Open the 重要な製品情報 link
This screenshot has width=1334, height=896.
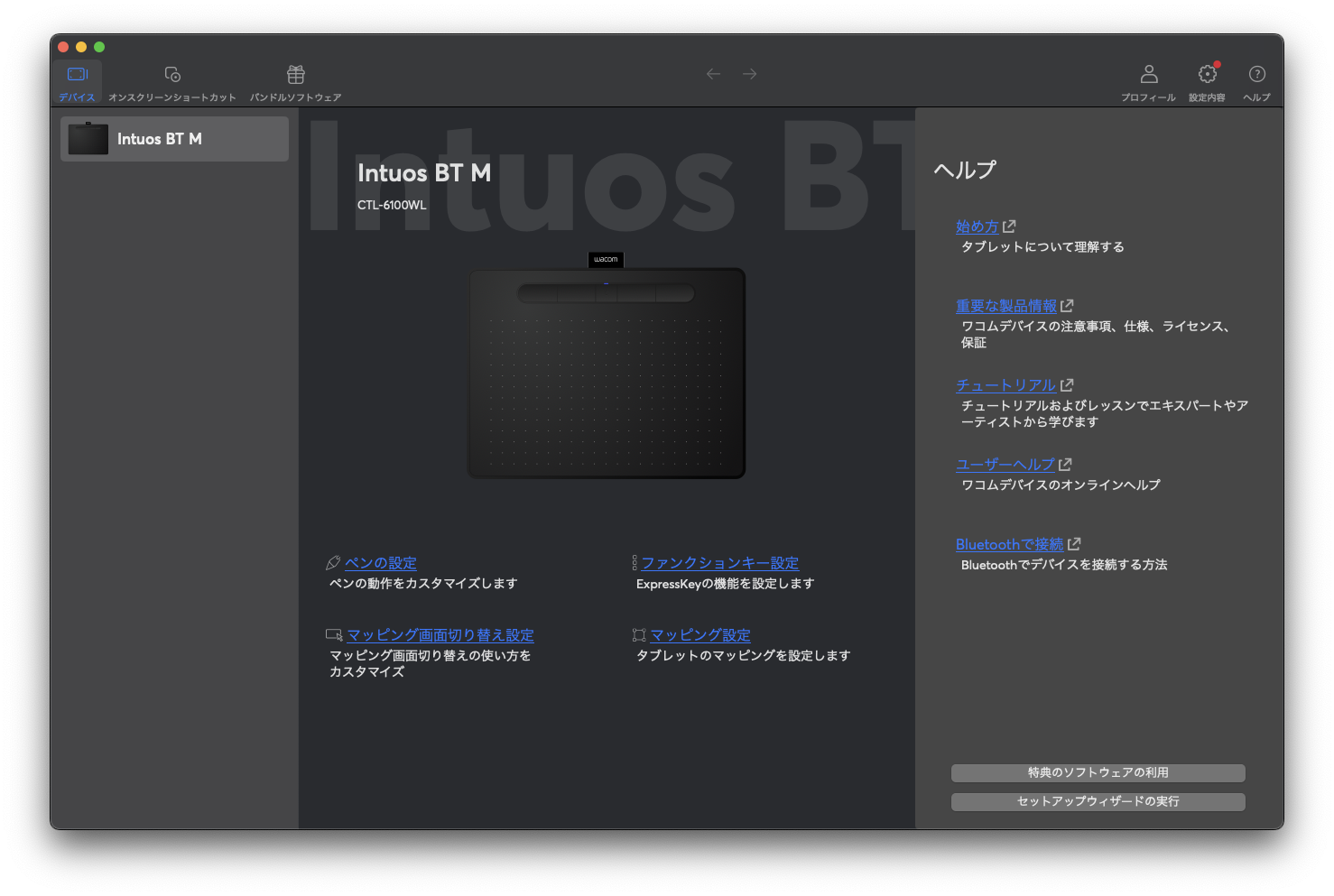[1005, 306]
